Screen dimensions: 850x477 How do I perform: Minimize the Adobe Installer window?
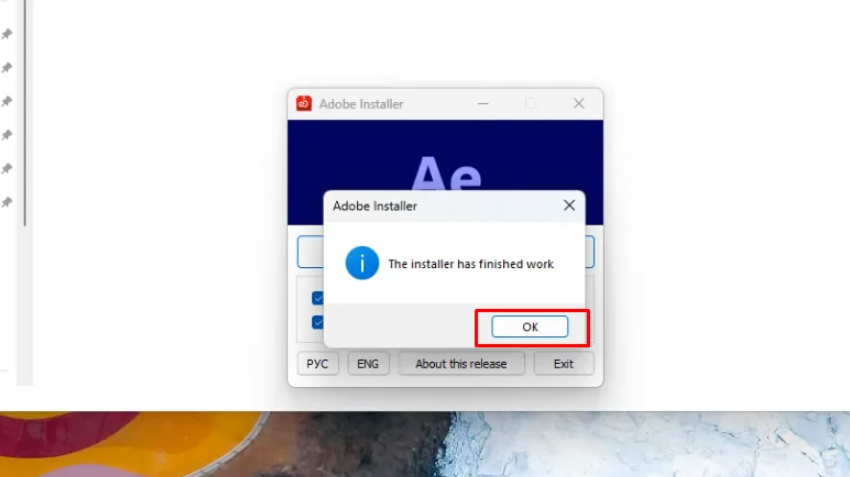tap(484, 103)
